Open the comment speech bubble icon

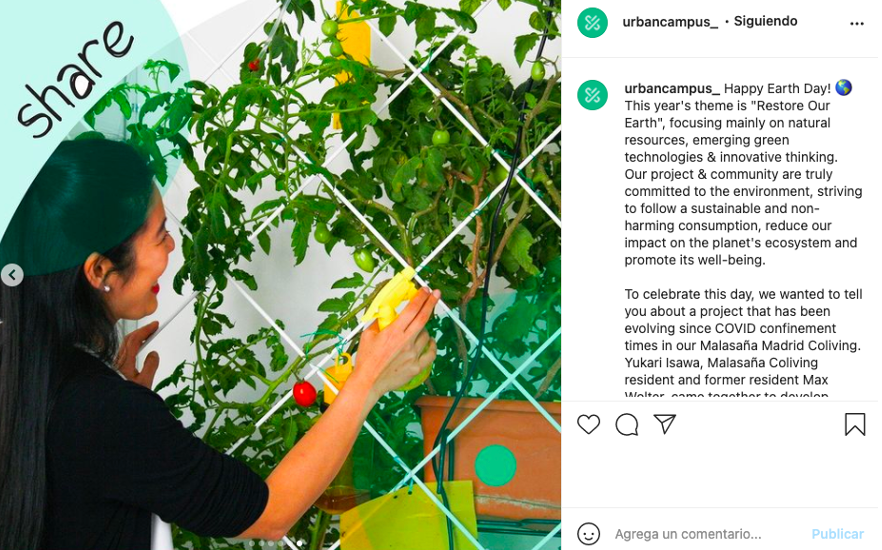point(627,425)
